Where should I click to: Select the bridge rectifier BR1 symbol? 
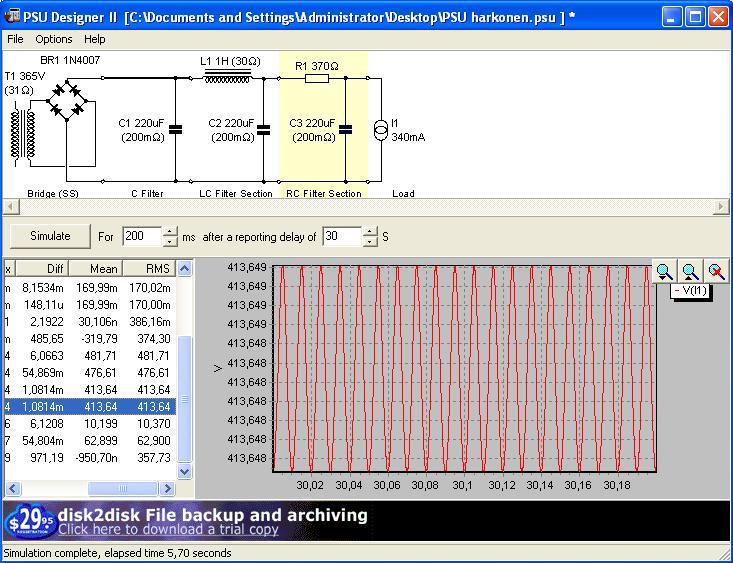(68, 102)
